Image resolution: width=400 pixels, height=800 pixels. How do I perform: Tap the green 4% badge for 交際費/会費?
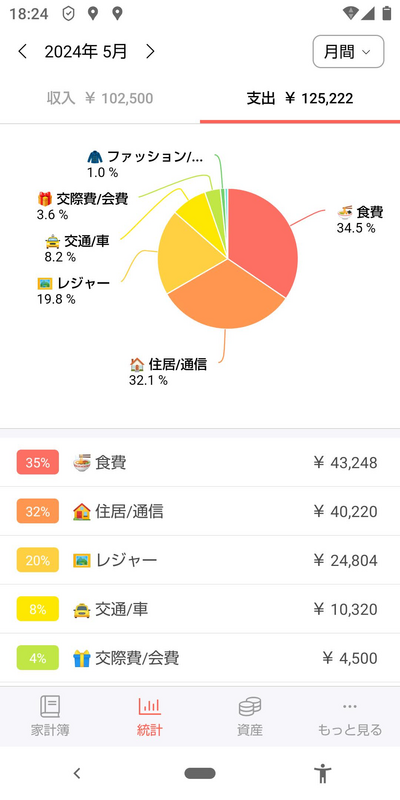38,658
